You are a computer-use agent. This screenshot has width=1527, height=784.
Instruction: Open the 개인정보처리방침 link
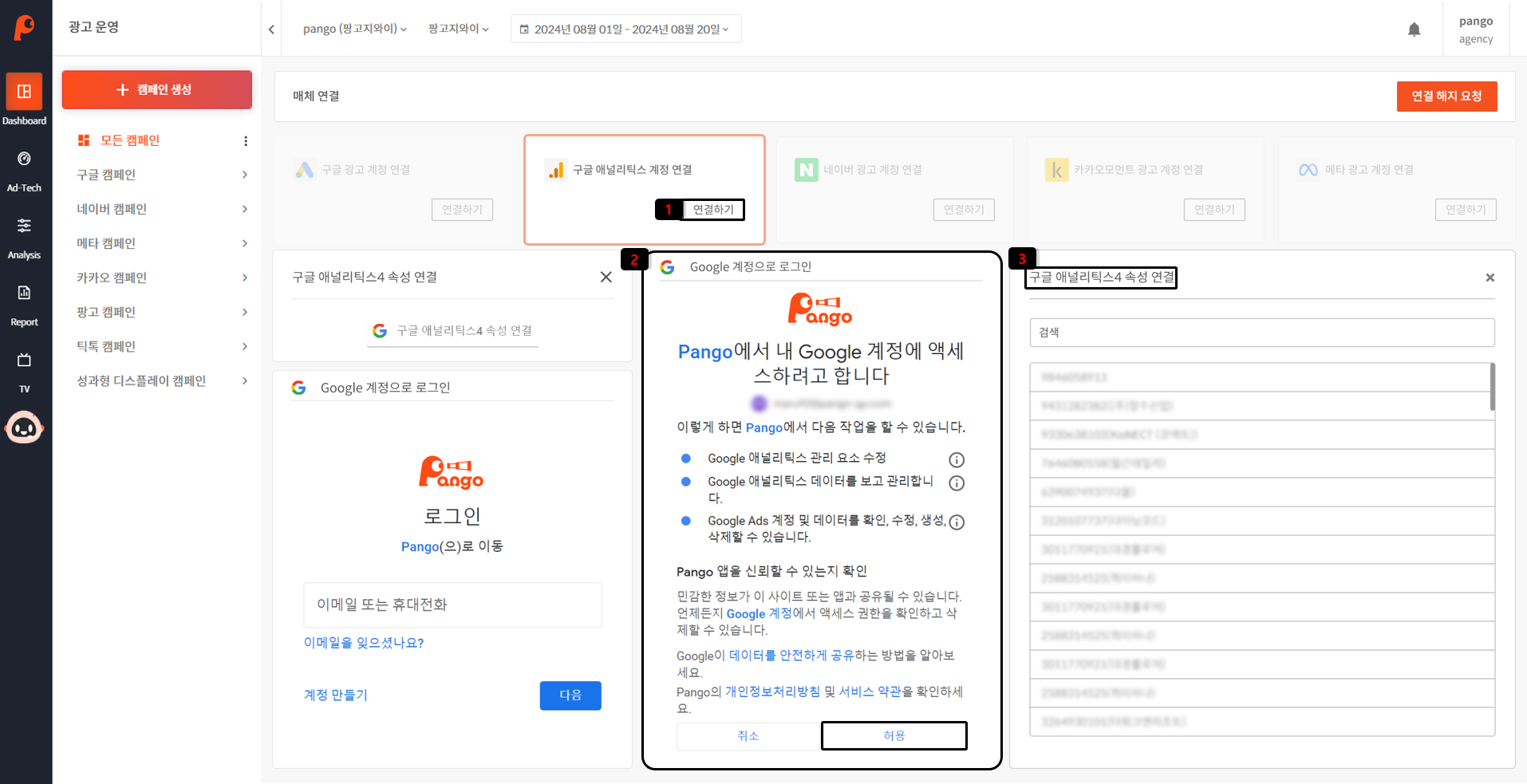772,691
